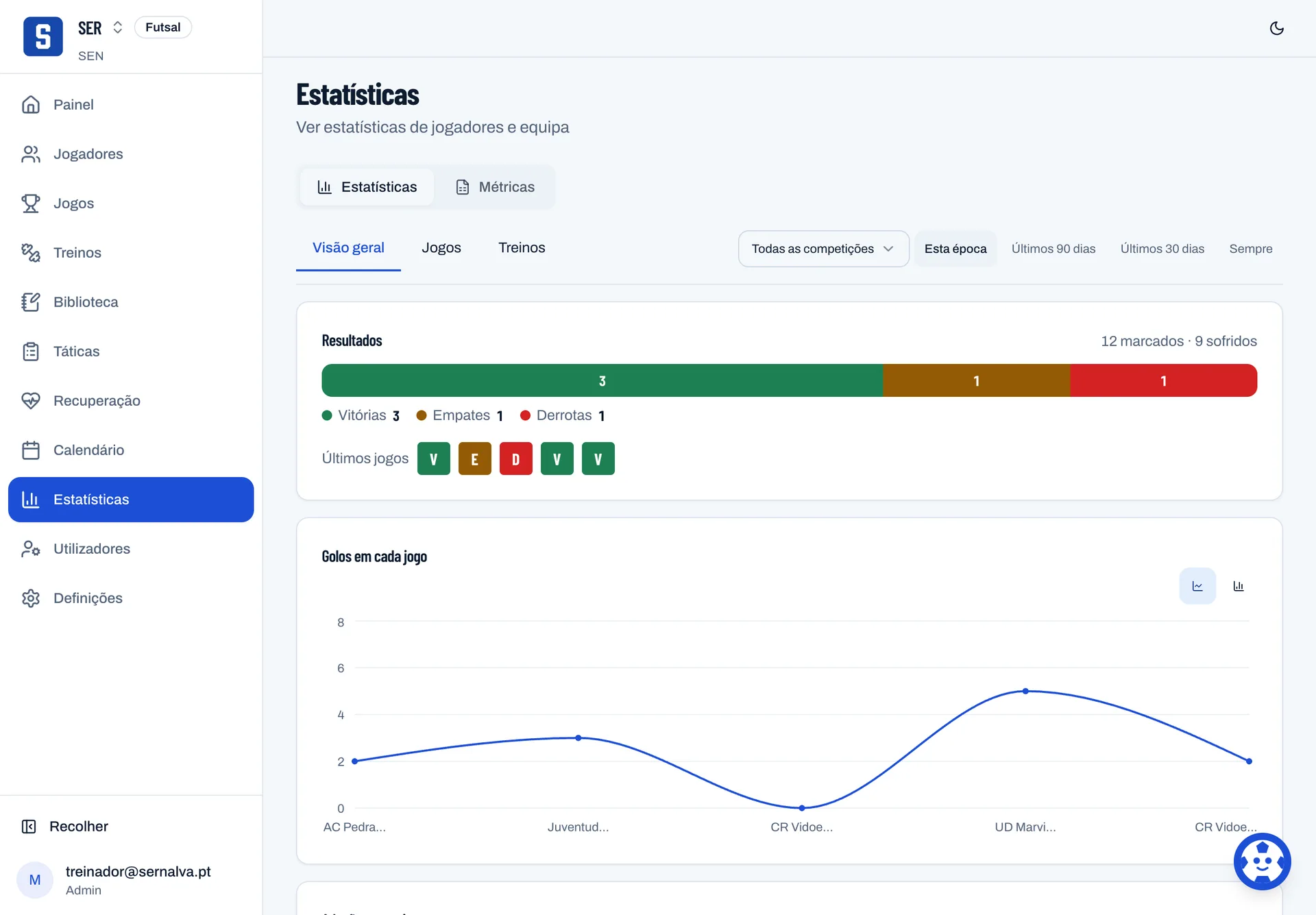
Task: Click the M user avatar
Action: (x=35, y=880)
